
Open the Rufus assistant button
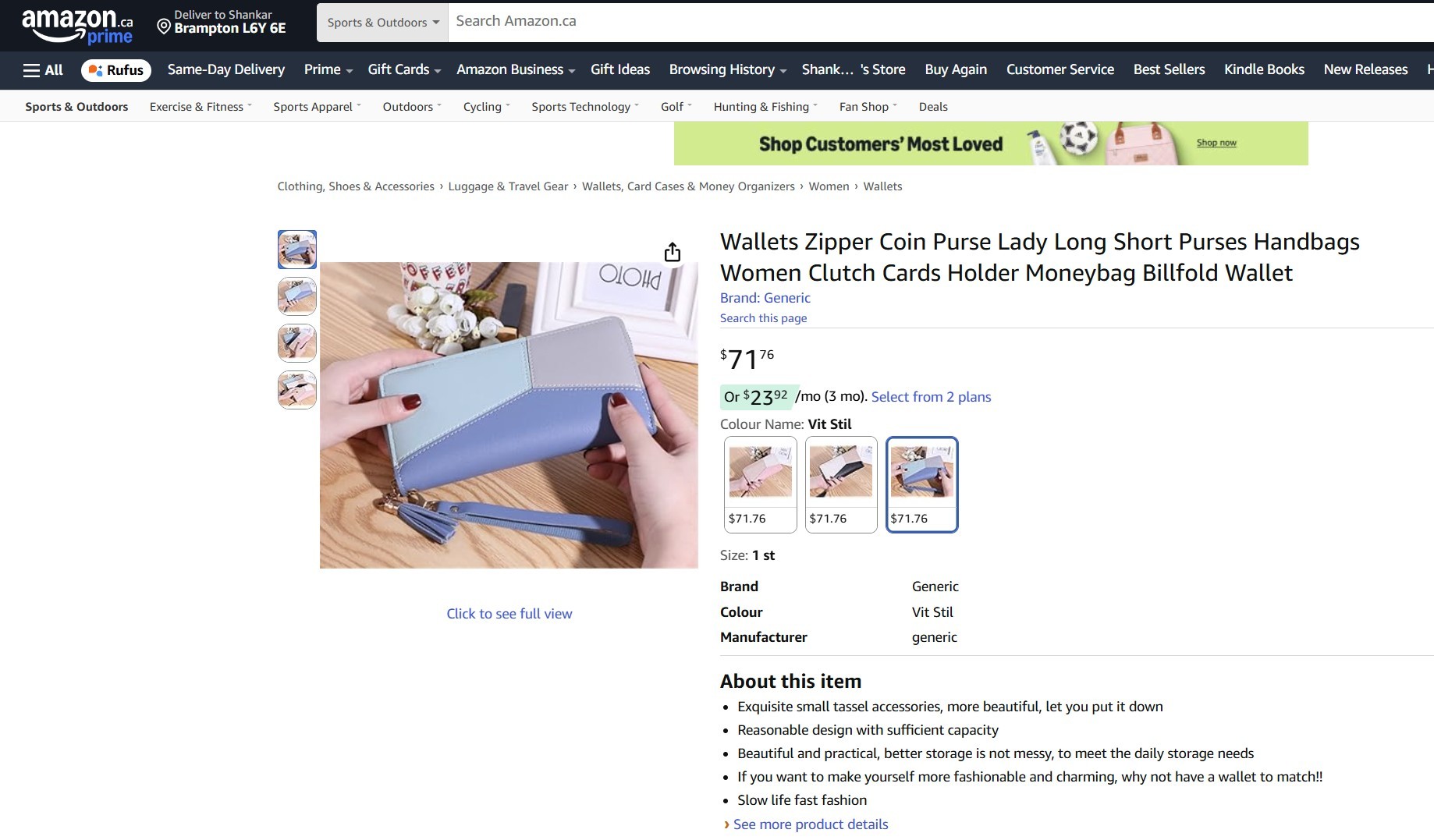point(115,70)
